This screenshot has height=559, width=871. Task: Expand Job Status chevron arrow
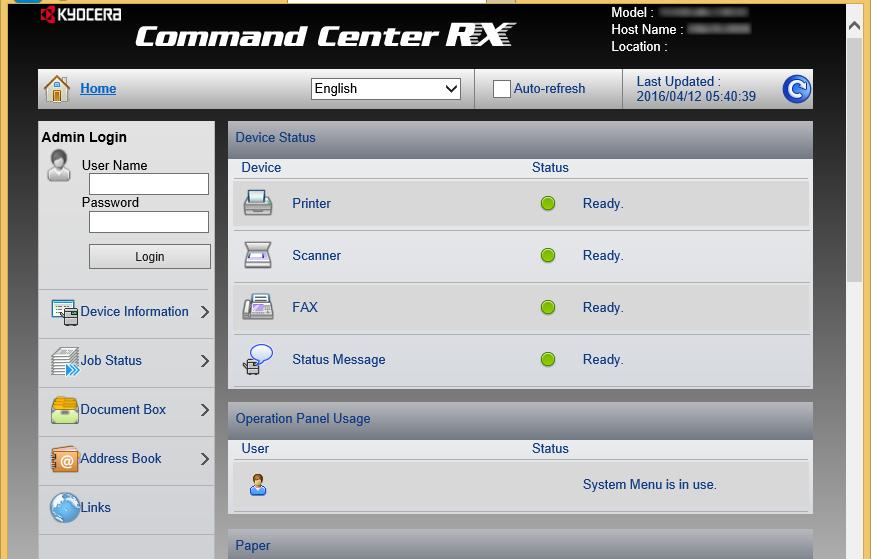tap(205, 361)
